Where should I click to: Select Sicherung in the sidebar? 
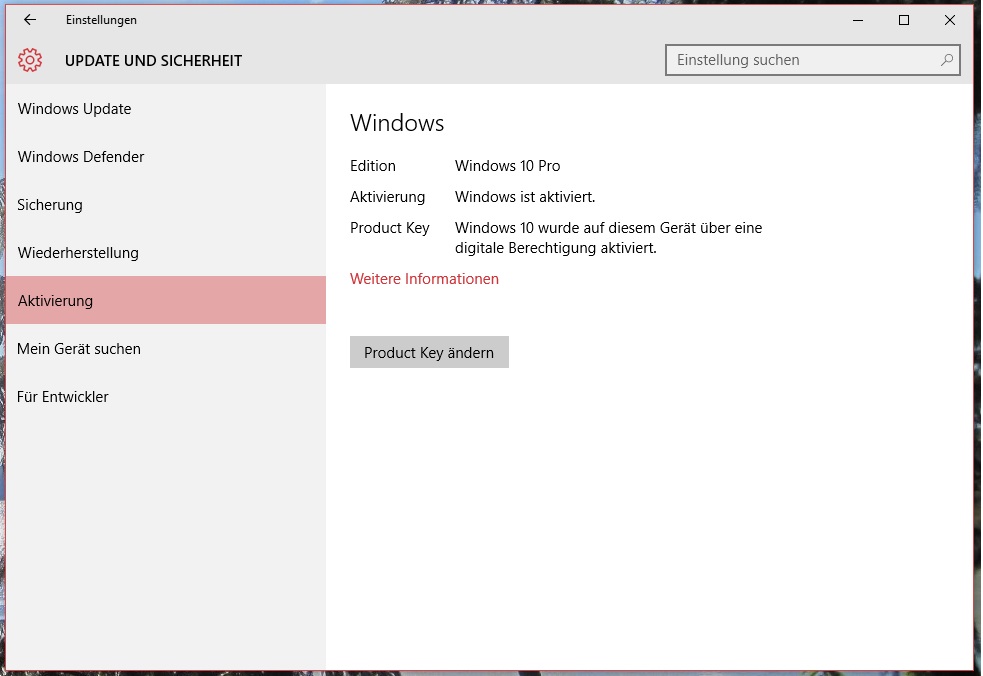[166, 205]
